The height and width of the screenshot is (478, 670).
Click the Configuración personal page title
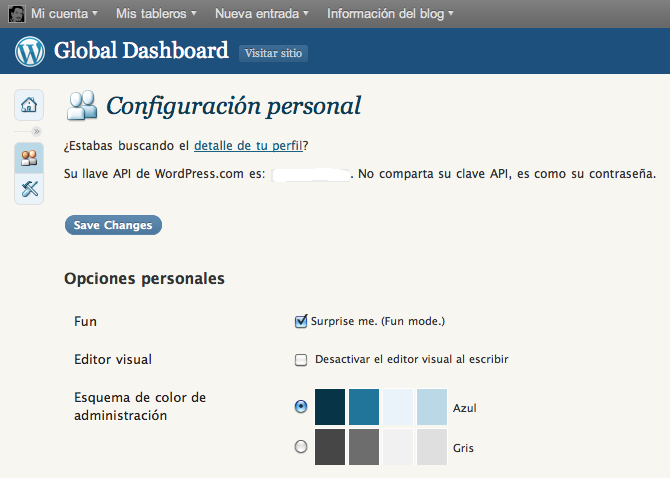click(x=233, y=106)
